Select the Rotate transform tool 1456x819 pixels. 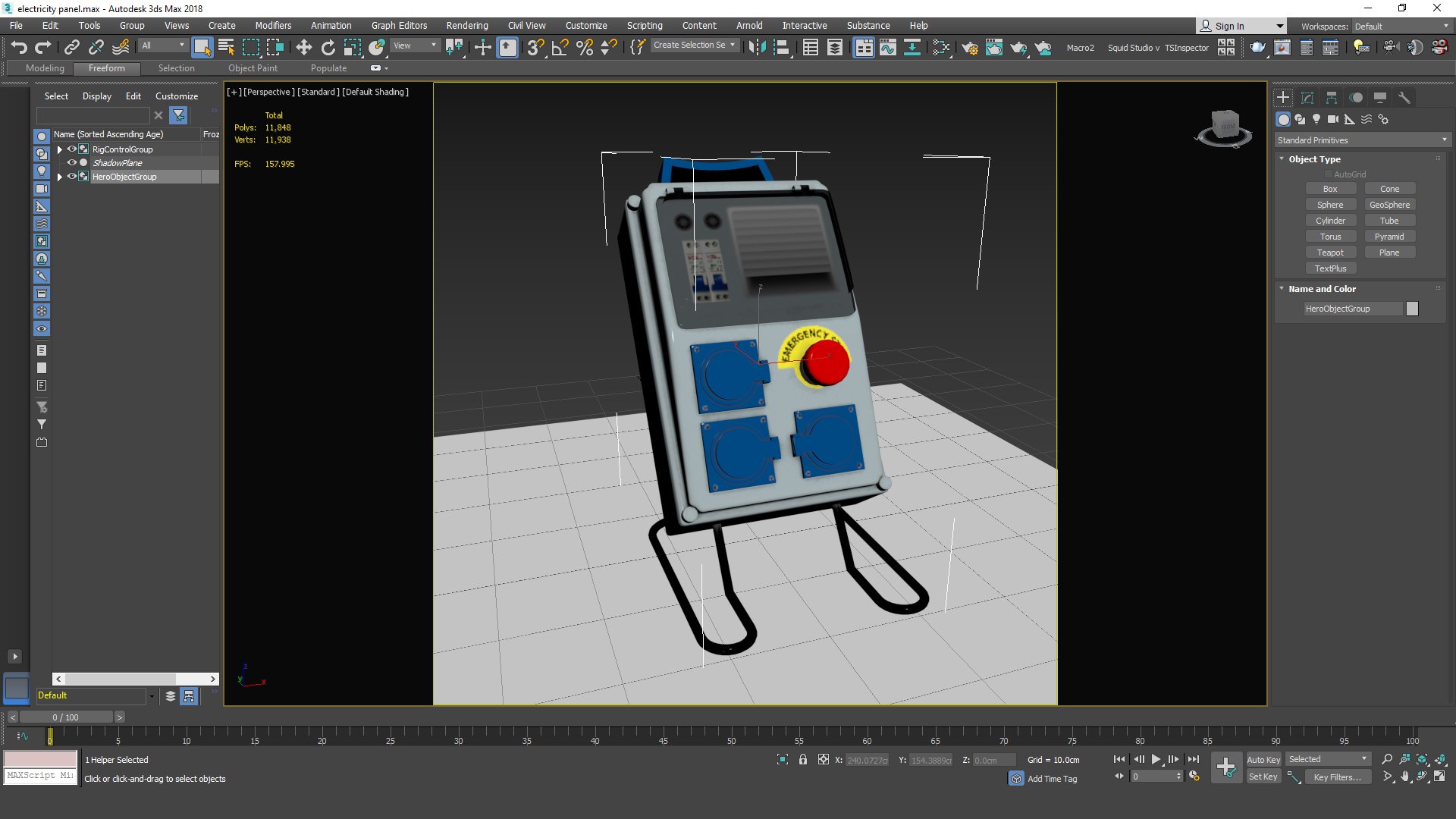(328, 47)
